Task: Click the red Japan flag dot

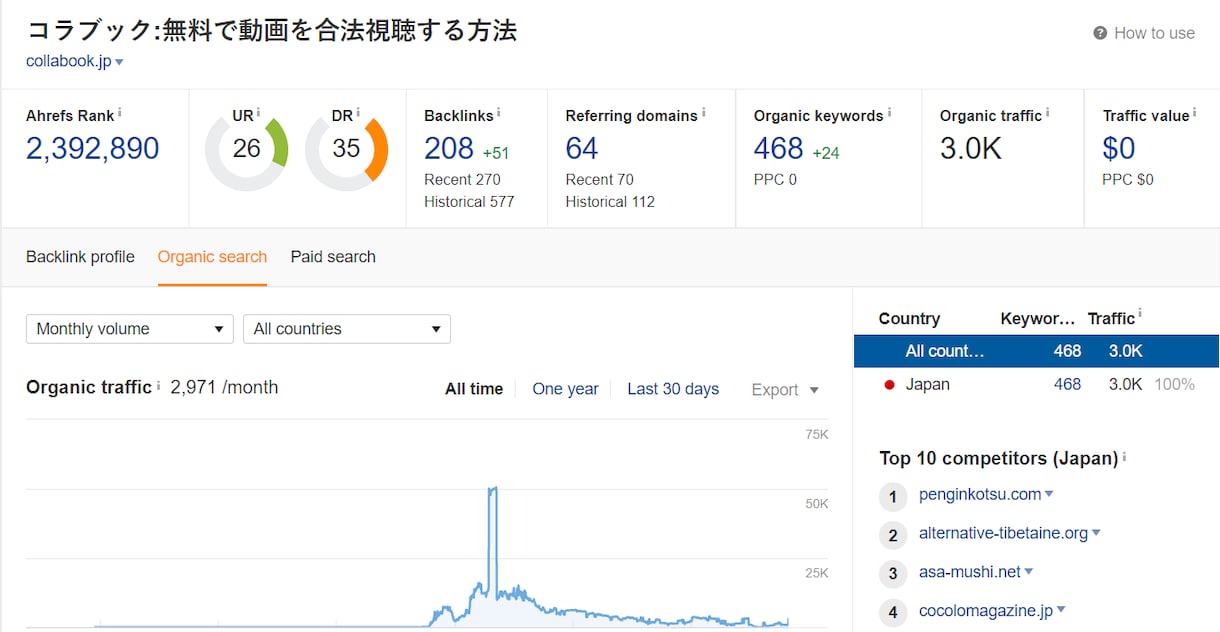Action: tap(889, 385)
